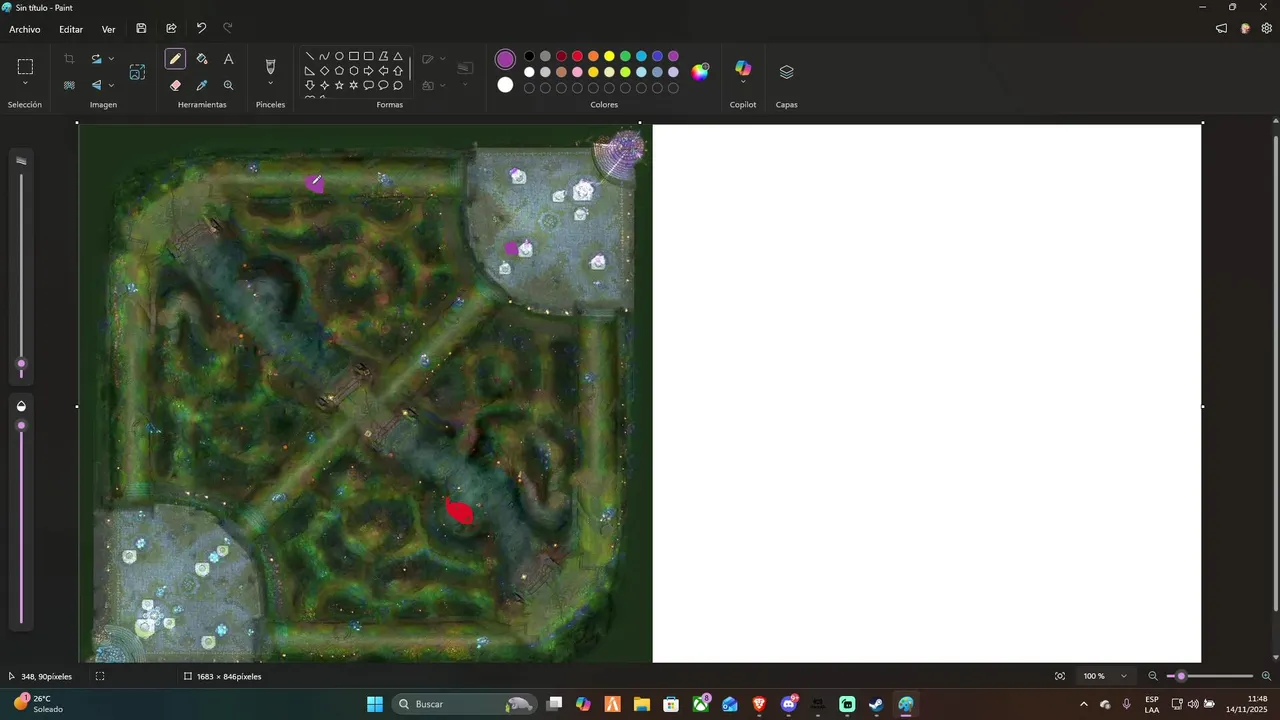Viewport: 1280px width, 720px height.
Task: Select the Curve shape
Action: pyautogui.click(x=324, y=56)
